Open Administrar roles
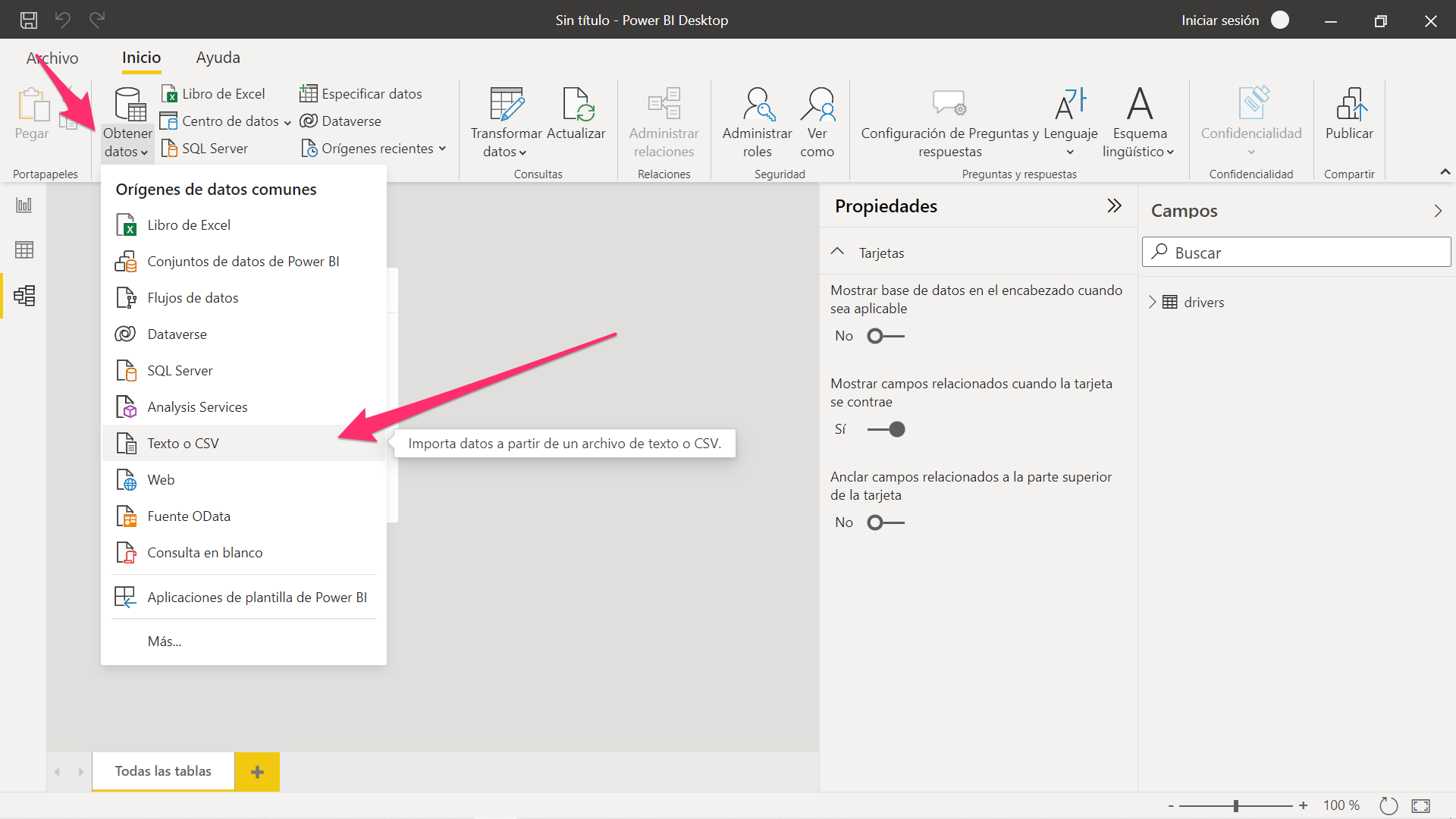The image size is (1456, 819). click(x=757, y=121)
